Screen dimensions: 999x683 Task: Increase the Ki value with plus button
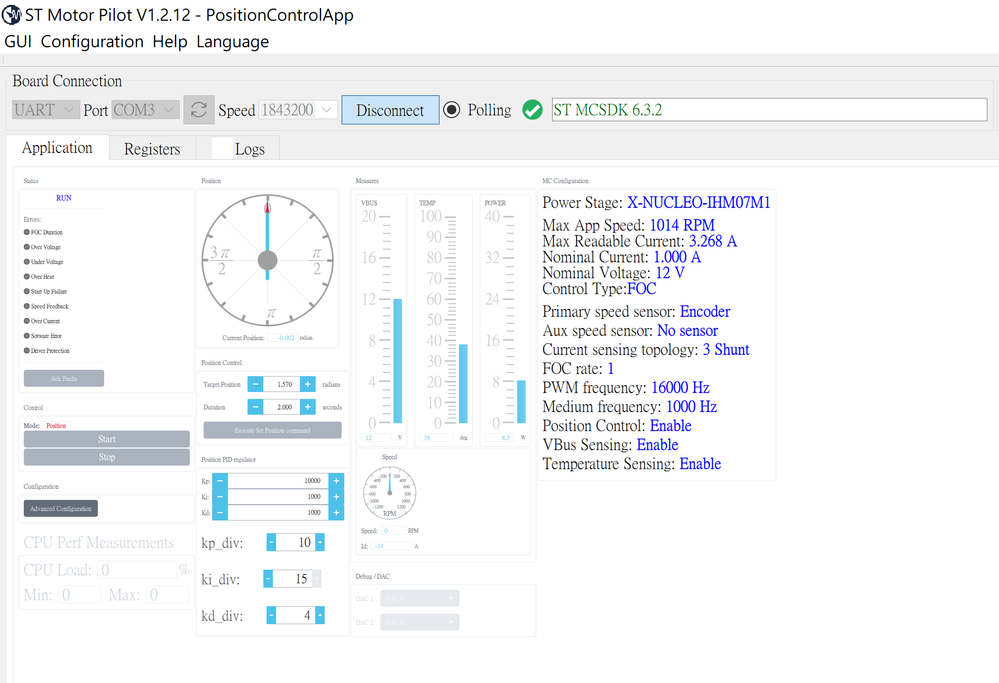point(336,497)
